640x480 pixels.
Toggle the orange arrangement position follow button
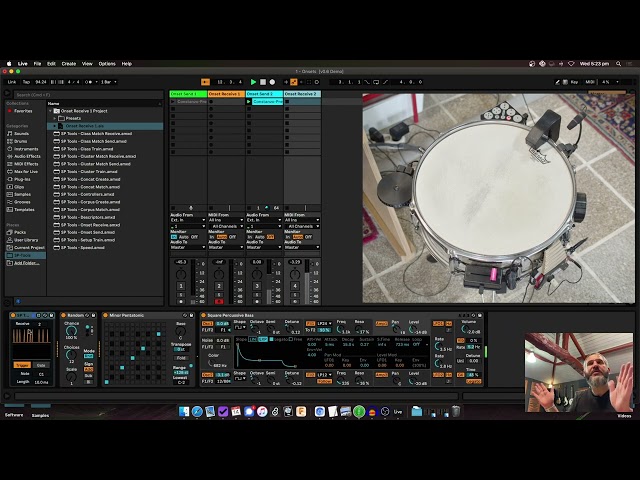pyautogui.click(x=205, y=82)
